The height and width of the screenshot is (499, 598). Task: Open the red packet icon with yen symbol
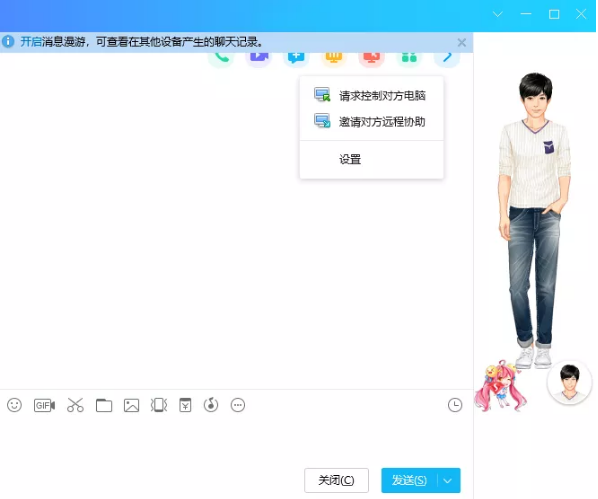pos(185,405)
